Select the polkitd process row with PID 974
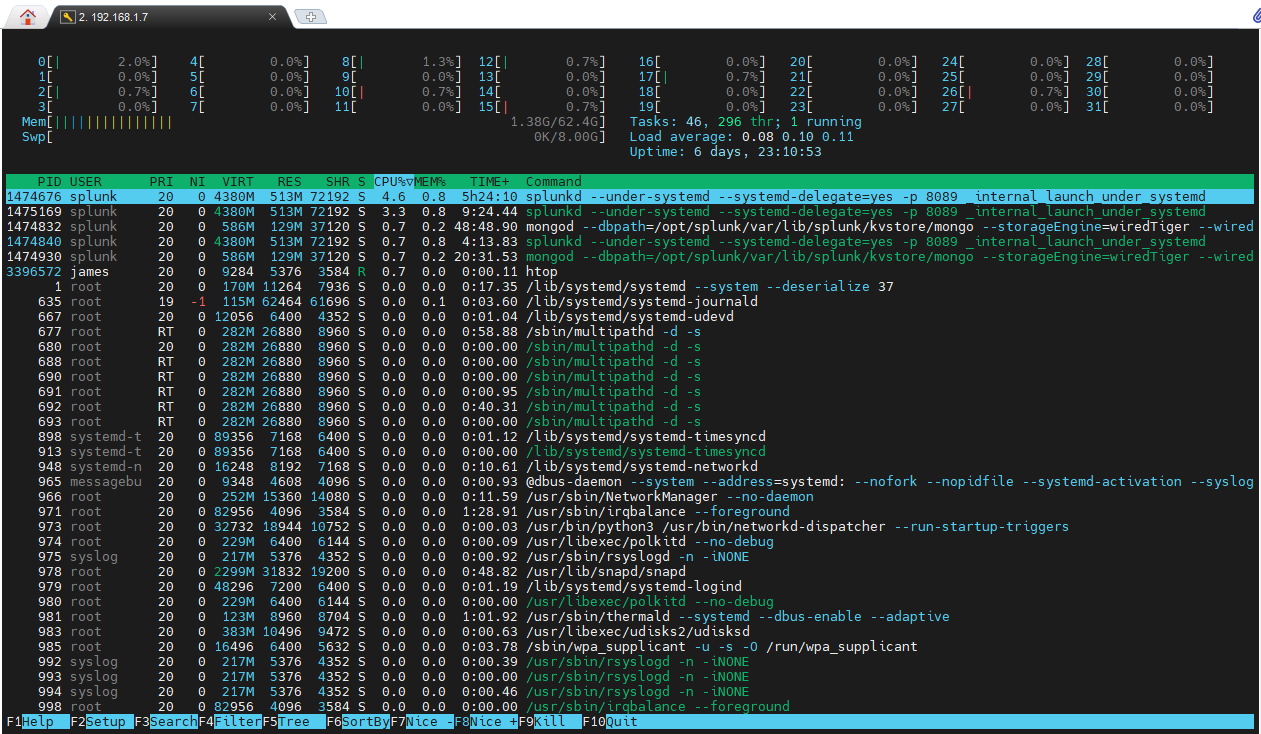This screenshot has width=1261, height=734. coord(630,542)
